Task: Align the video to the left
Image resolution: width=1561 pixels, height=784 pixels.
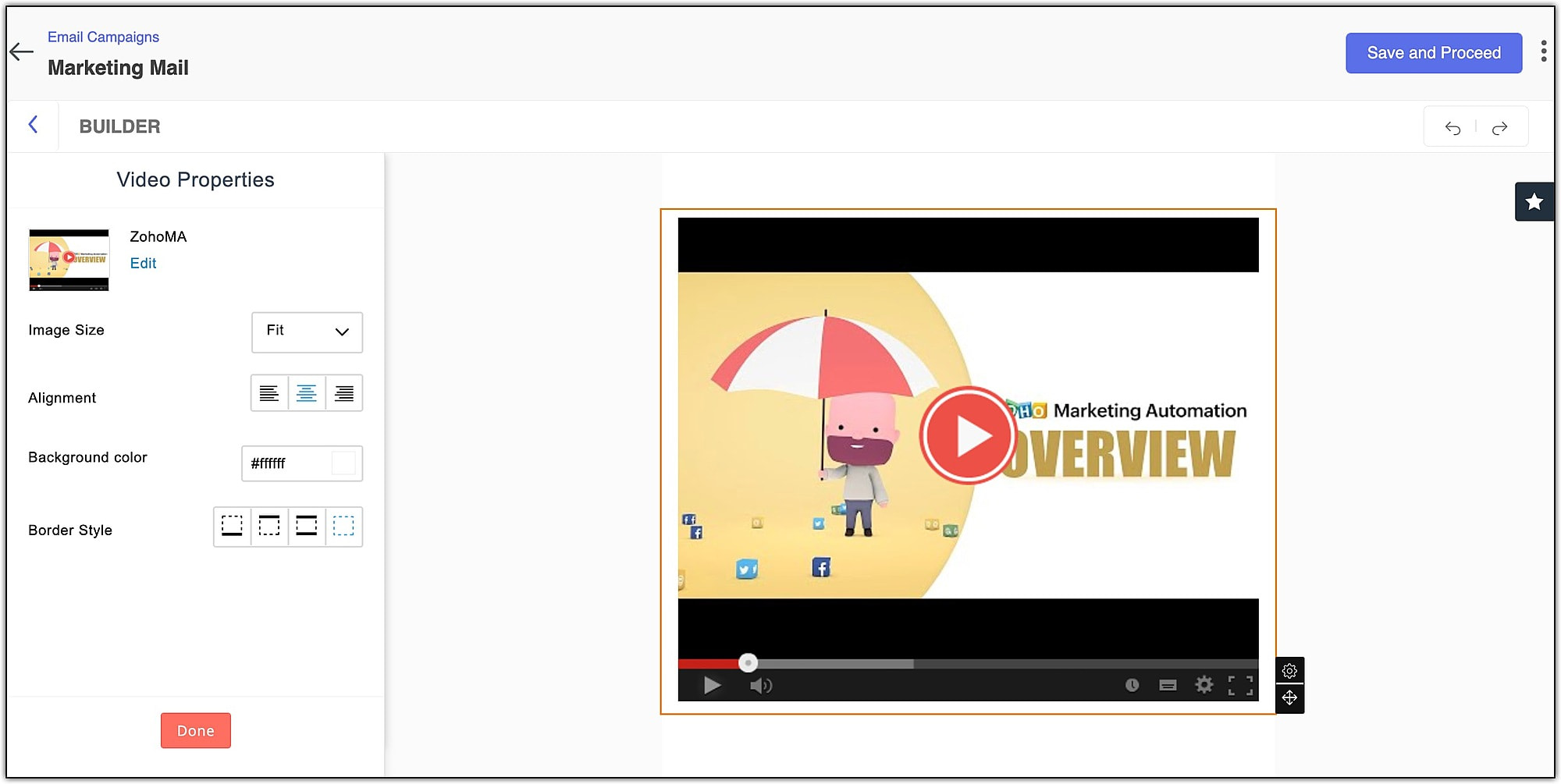Action: click(x=269, y=393)
